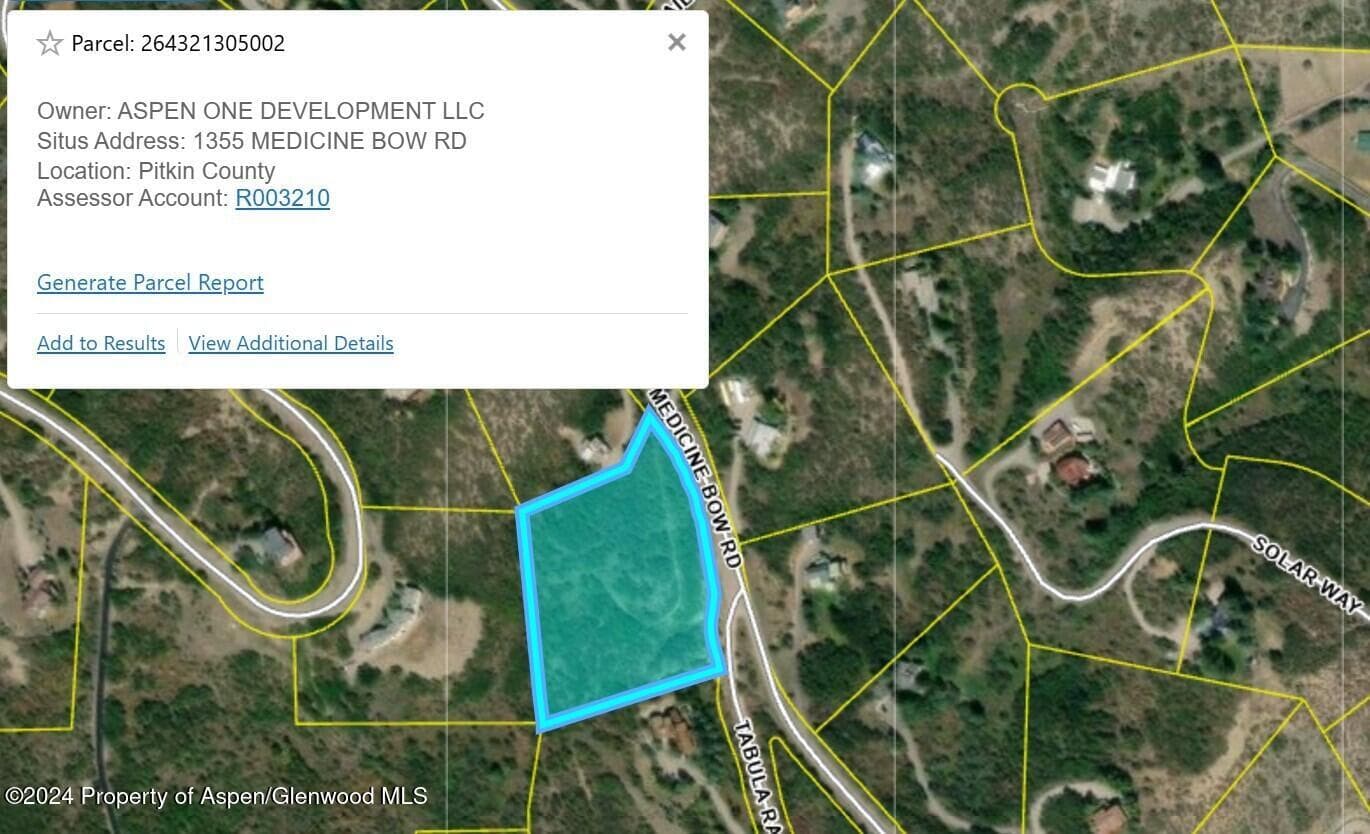1370x834 pixels.
Task: Click the favorite star beside Parcel number
Action: [x=49, y=43]
